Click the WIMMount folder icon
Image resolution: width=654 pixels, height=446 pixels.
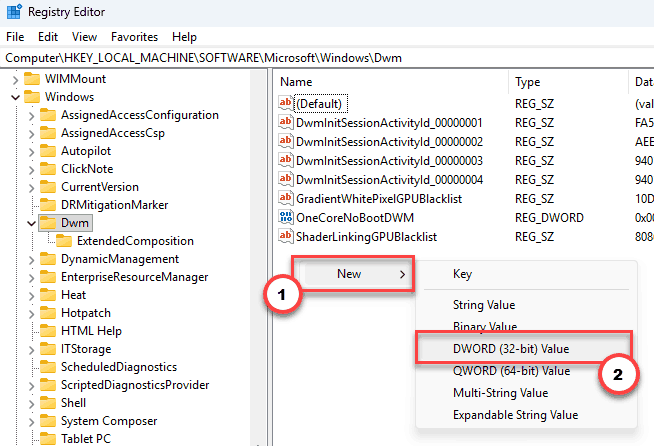32,79
